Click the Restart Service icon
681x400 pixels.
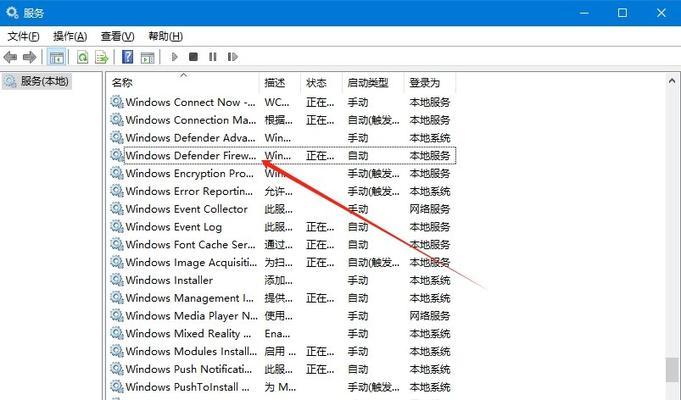232,57
